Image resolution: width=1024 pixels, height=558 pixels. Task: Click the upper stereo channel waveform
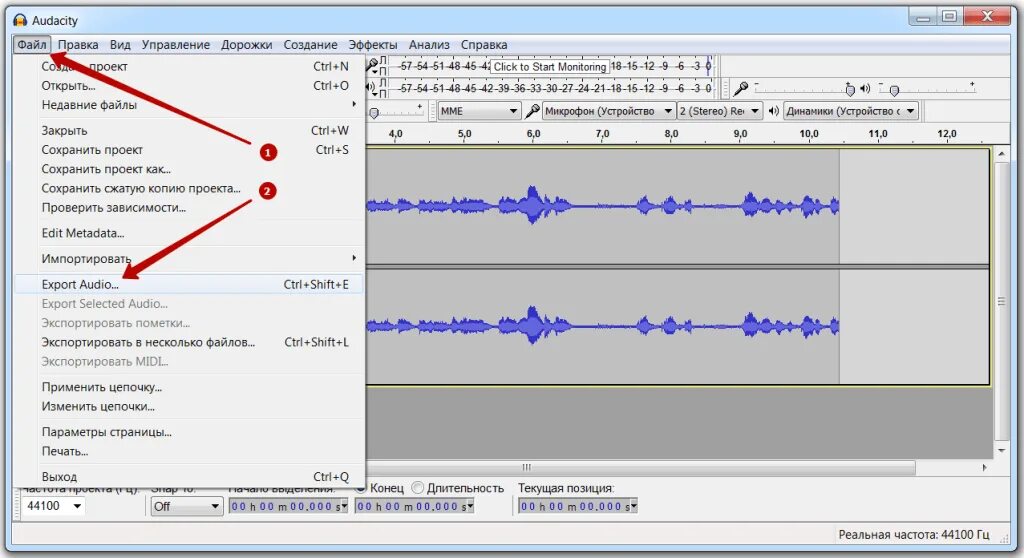(x=602, y=206)
